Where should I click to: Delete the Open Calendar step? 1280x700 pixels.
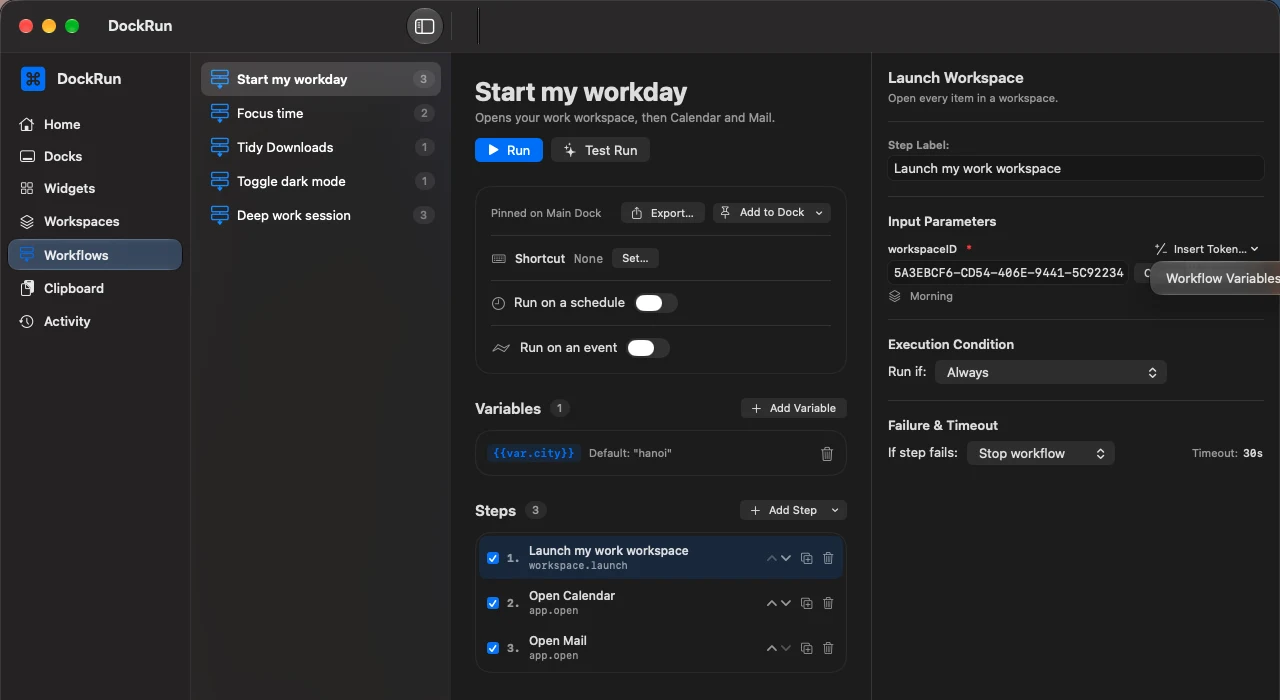point(828,603)
